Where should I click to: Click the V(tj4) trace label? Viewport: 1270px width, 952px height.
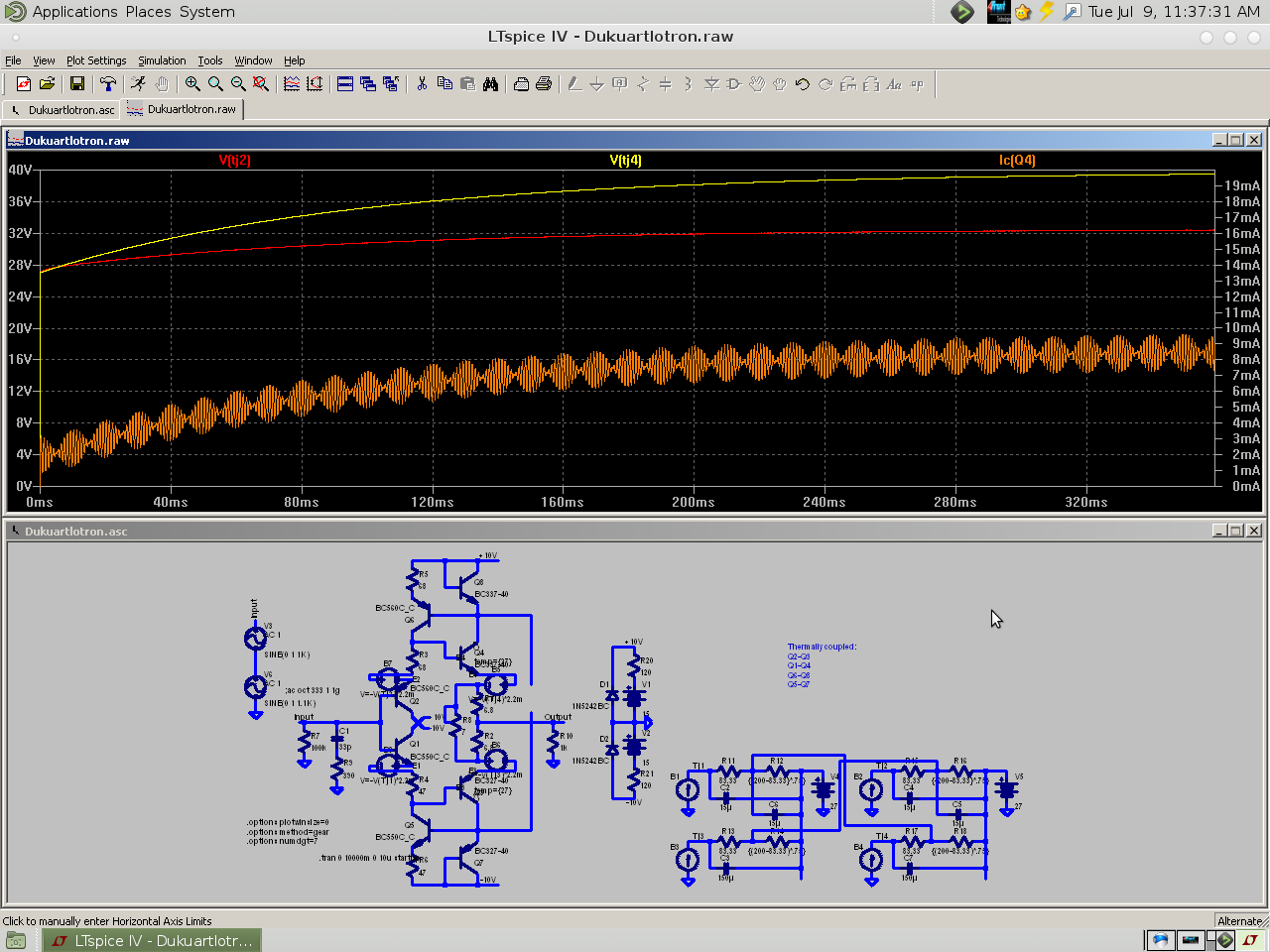626,160
